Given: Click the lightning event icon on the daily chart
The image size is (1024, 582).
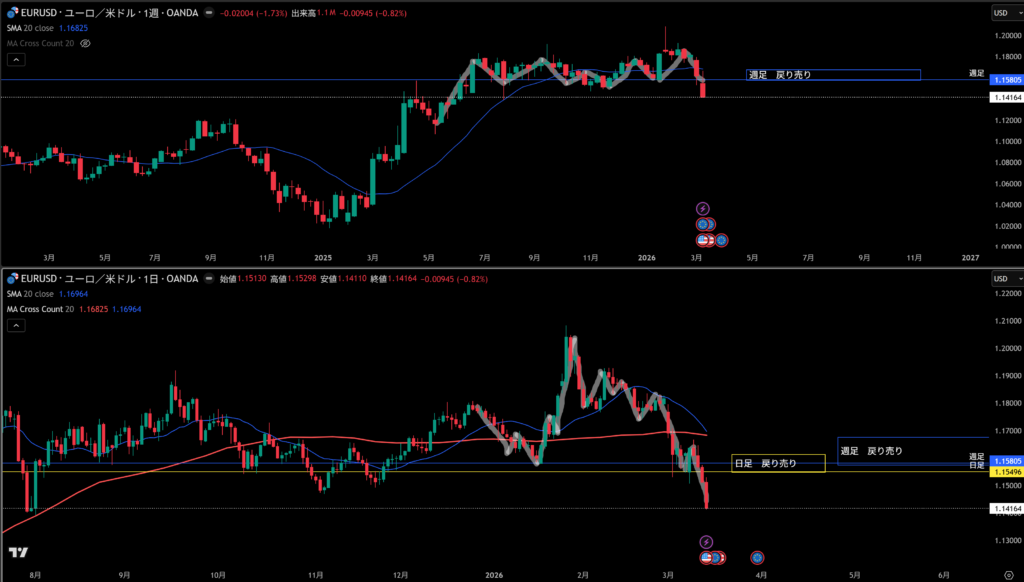Looking at the screenshot, I should click(x=706, y=541).
